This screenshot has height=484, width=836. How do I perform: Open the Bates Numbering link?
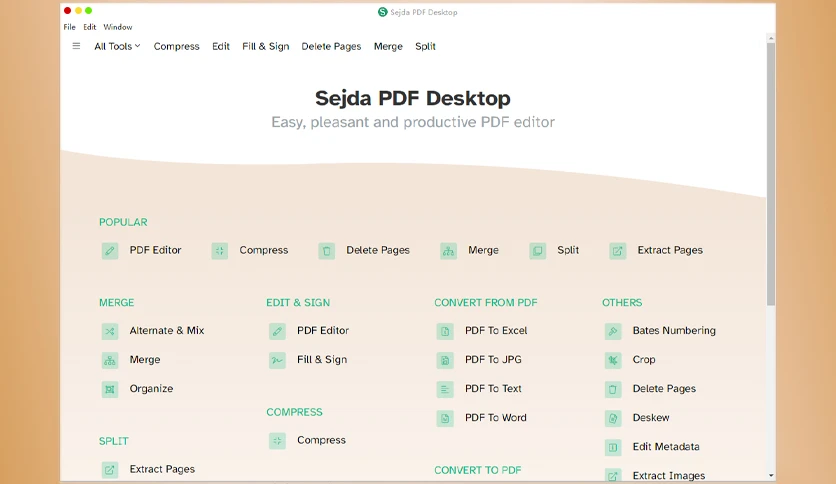click(674, 330)
